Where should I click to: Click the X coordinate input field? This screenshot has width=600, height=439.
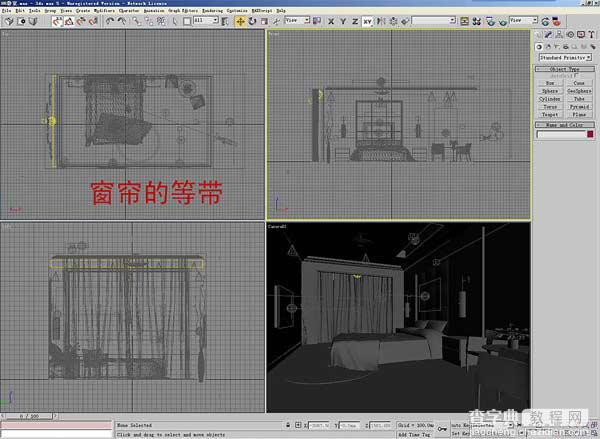tap(318, 425)
